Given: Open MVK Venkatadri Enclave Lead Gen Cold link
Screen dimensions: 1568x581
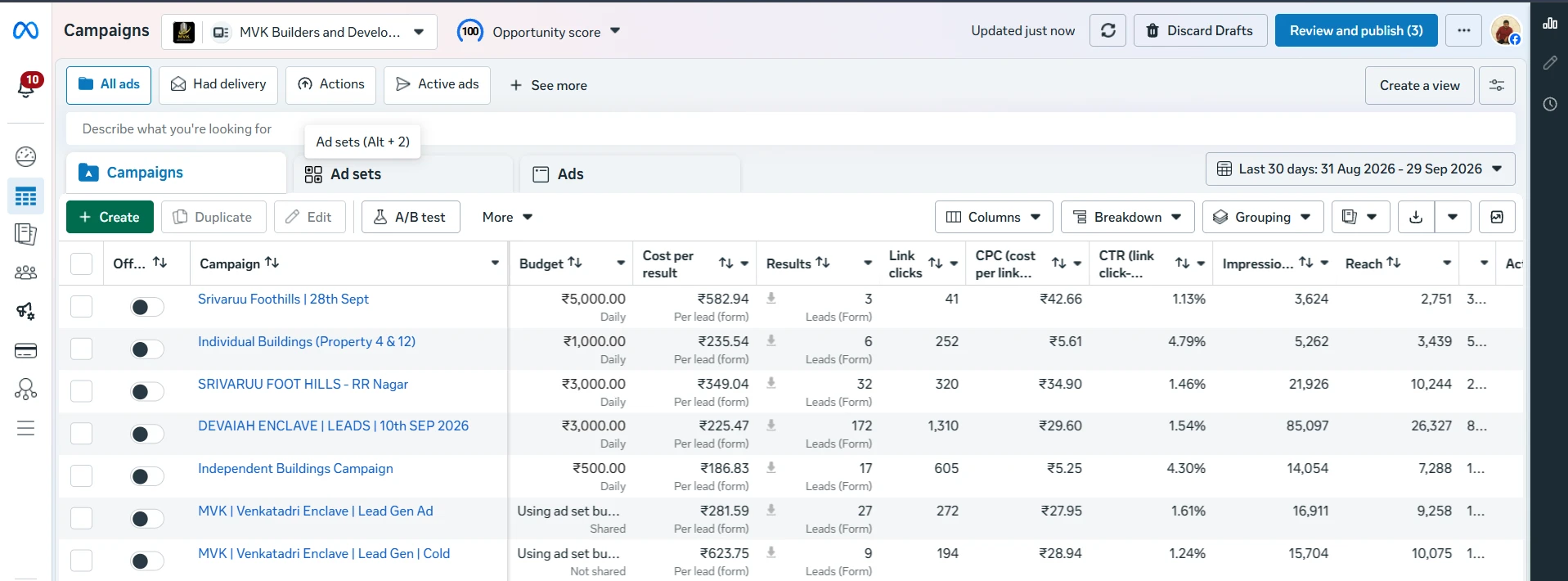Looking at the screenshot, I should pyautogui.click(x=324, y=553).
